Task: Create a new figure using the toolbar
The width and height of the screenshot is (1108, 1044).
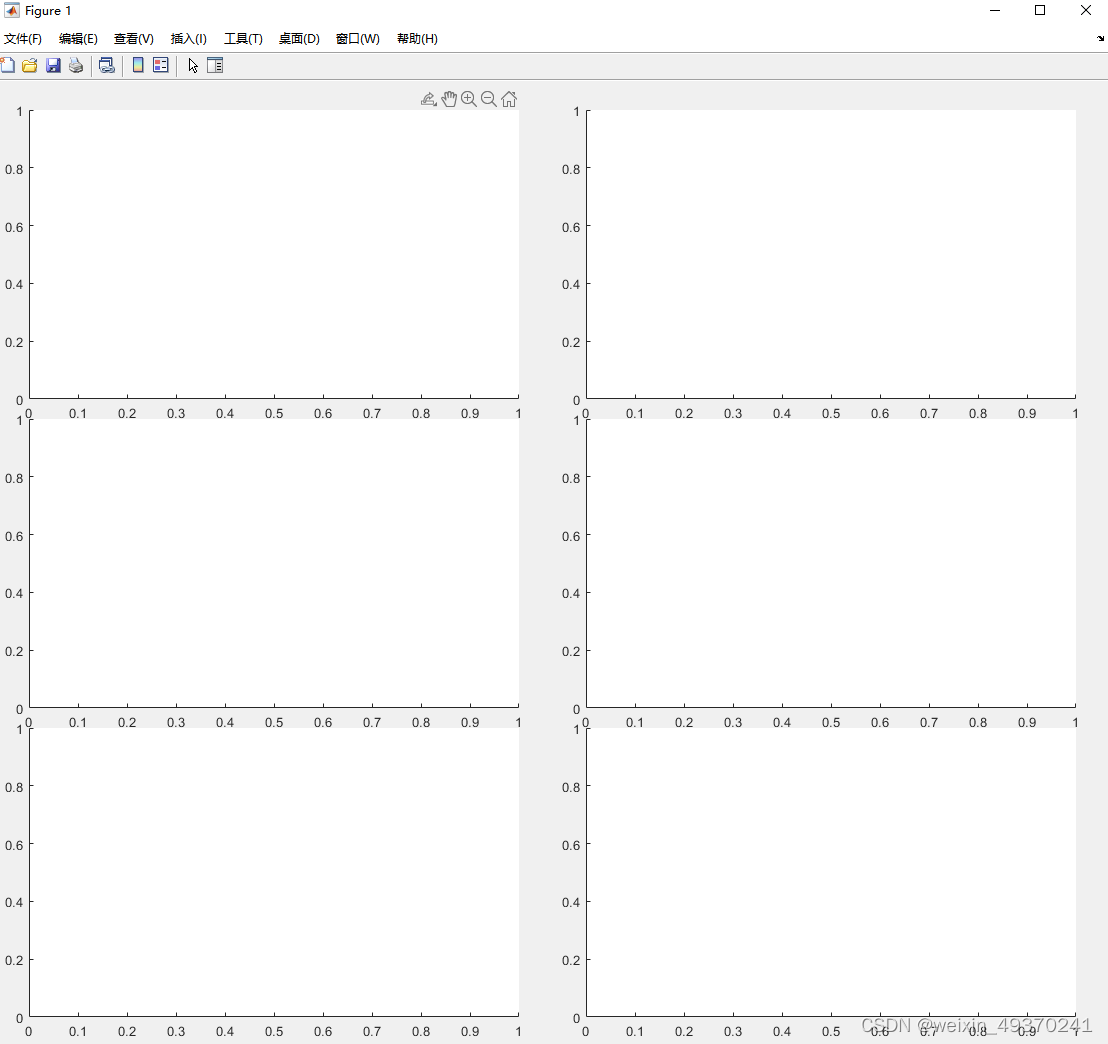Action: 8,65
